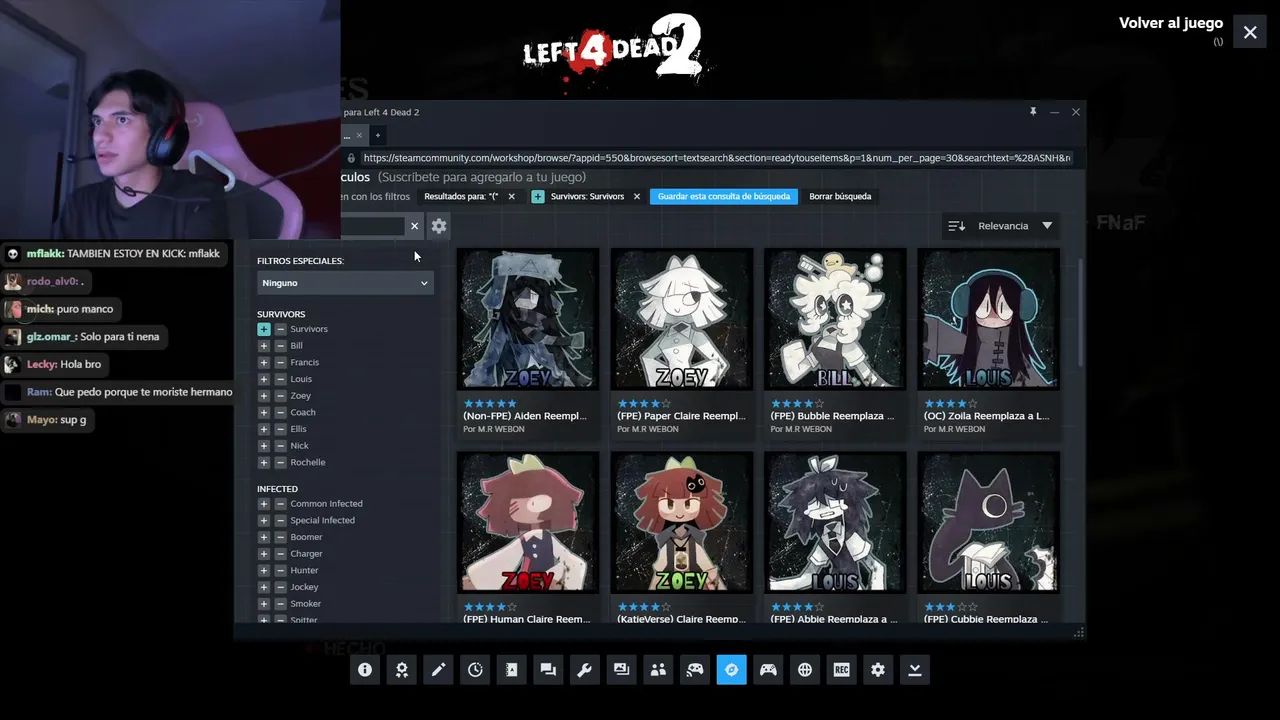Open the Filtros Especiales 'Ninguno' dropdown
The width and height of the screenshot is (1280, 720).
click(345, 283)
